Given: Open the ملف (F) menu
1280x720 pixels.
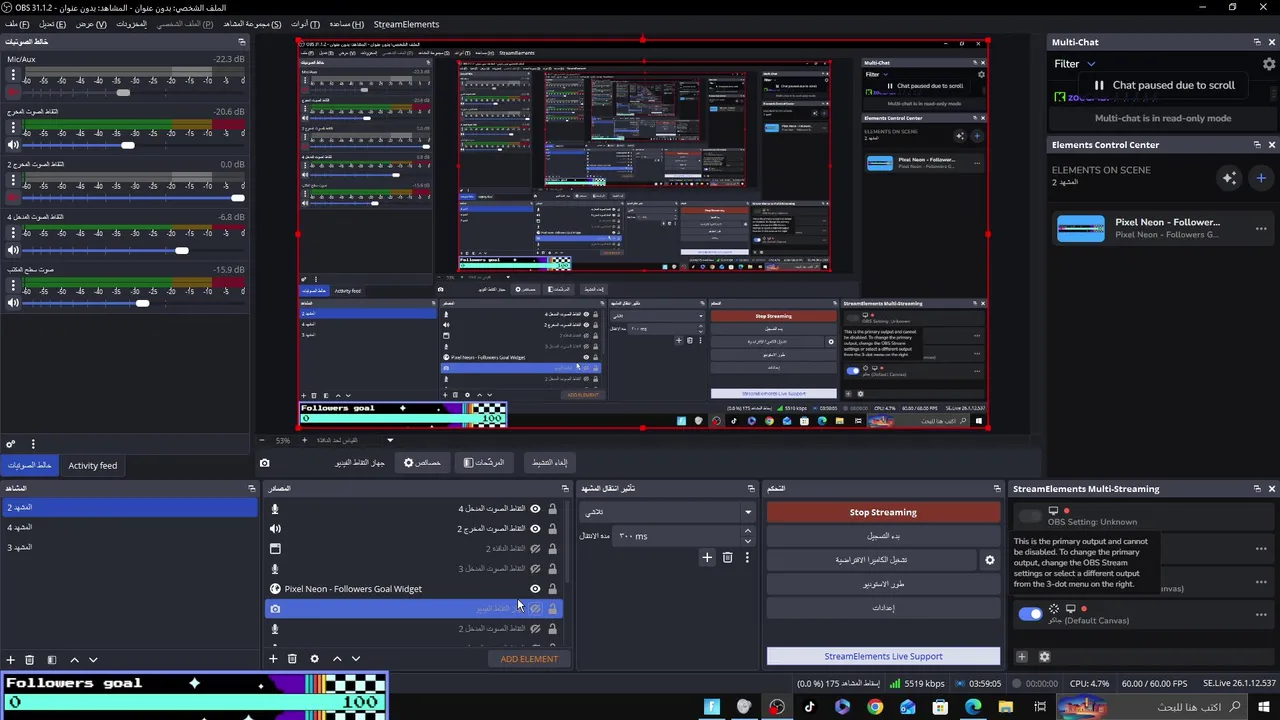Looking at the screenshot, I should (x=17, y=24).
